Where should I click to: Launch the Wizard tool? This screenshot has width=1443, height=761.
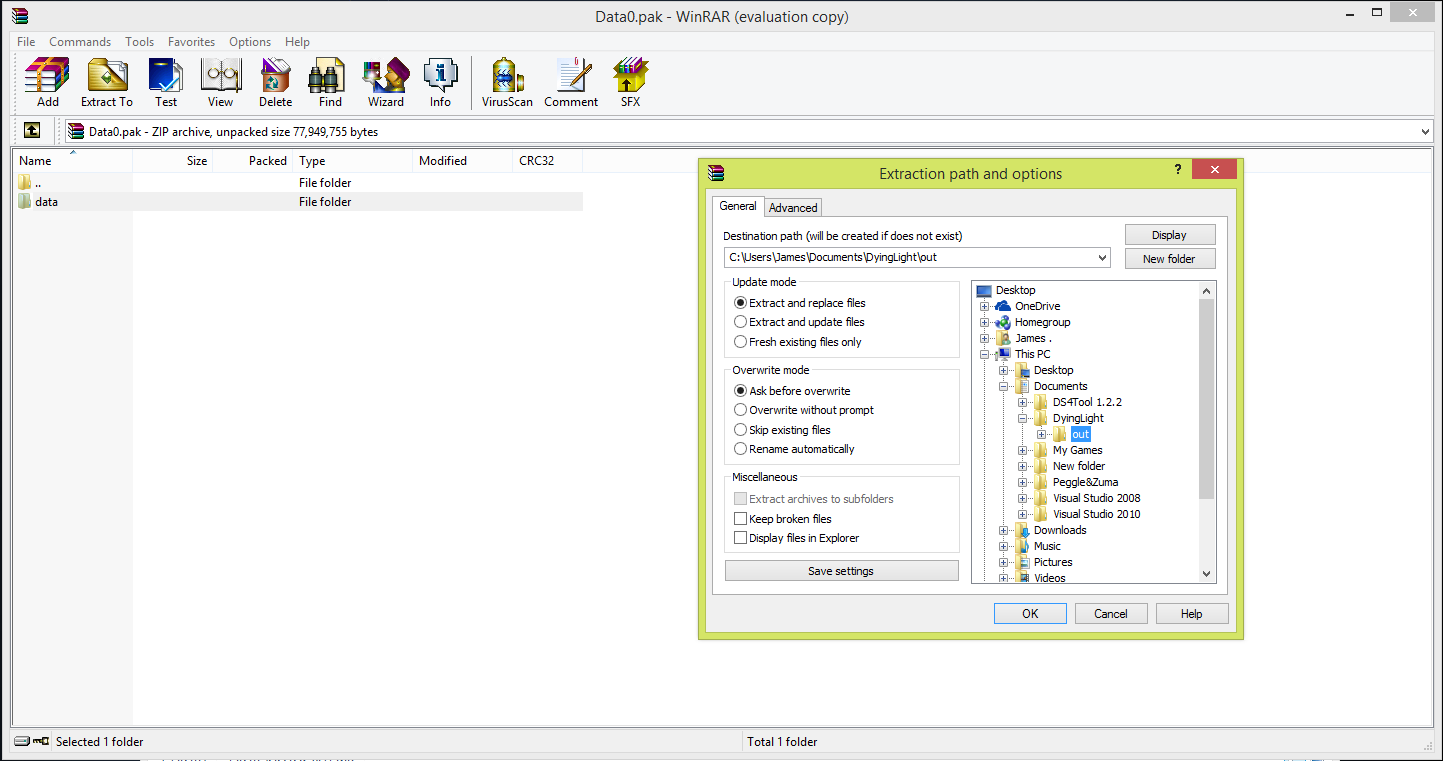point(385,82)
